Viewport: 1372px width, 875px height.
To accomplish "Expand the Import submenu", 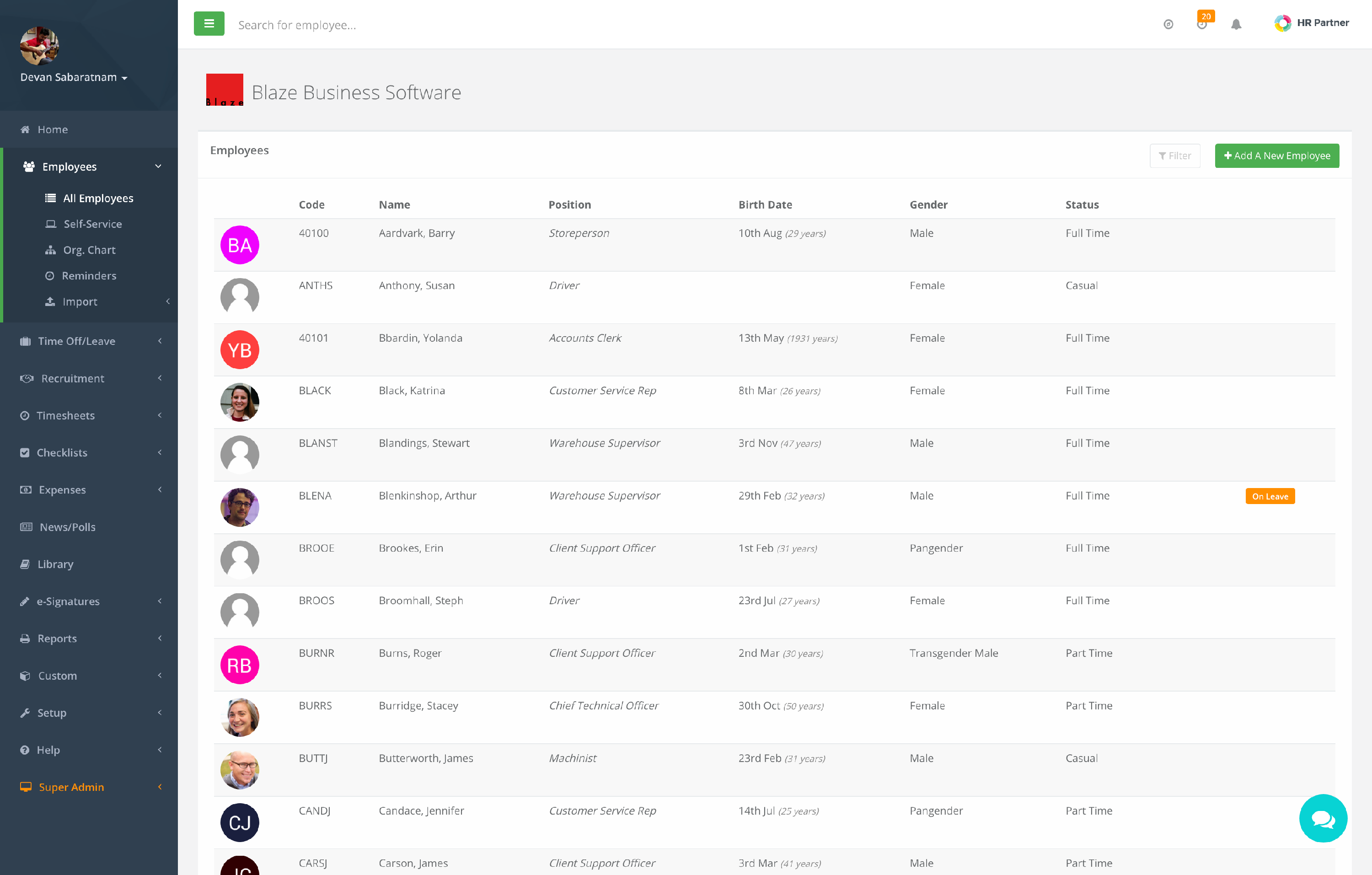I will 80,301.
